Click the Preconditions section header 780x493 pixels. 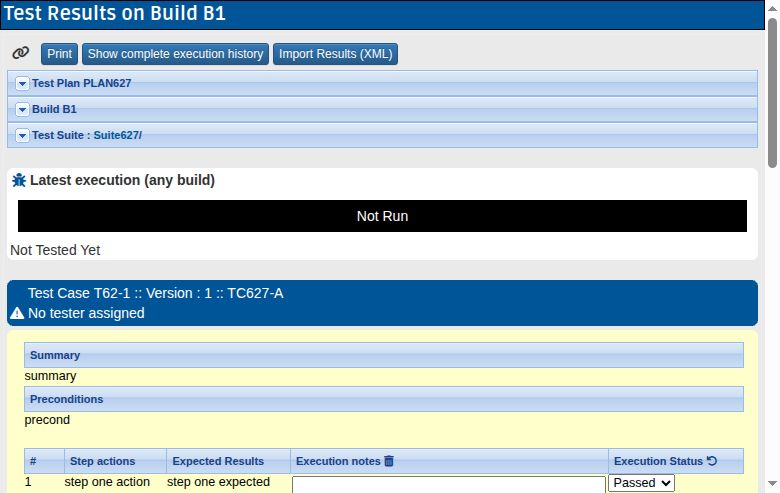384,399
